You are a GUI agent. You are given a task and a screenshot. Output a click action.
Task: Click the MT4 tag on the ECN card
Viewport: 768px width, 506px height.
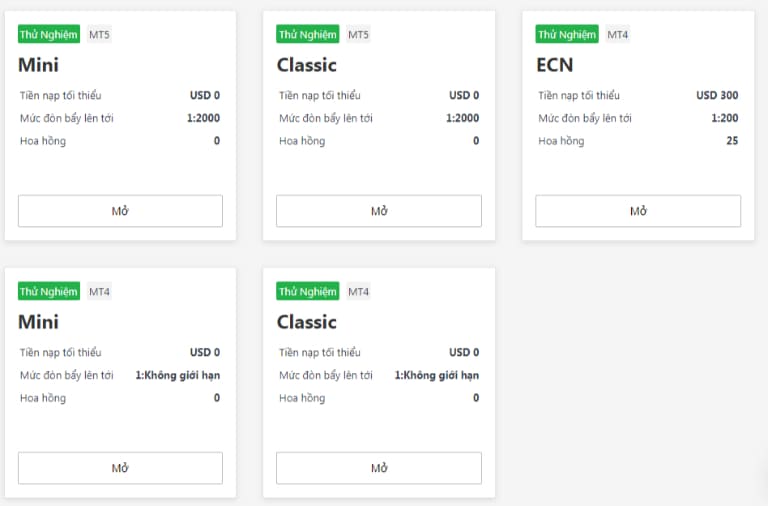click(x=617, y=35)
